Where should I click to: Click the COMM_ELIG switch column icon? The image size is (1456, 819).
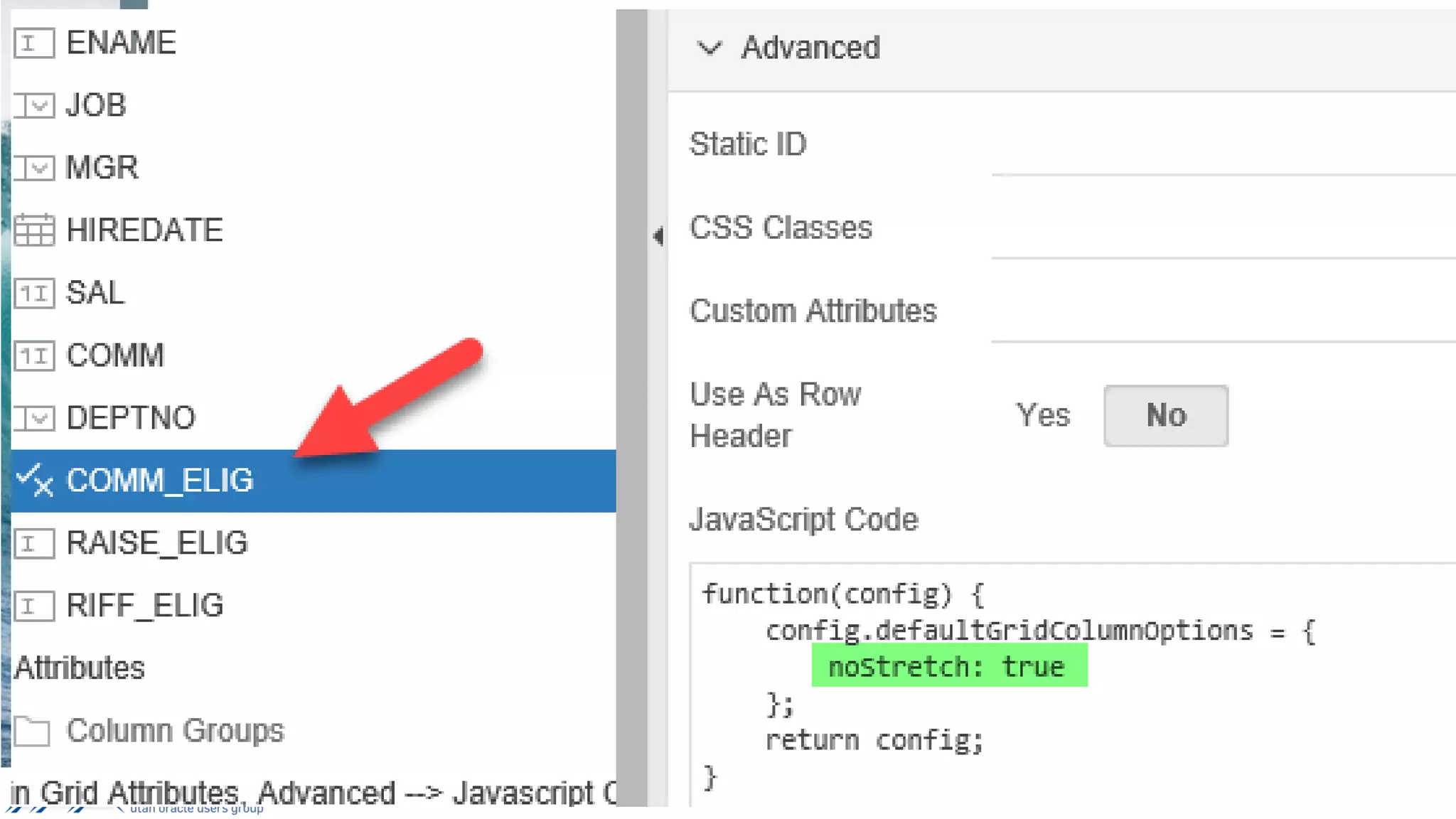tap(33, 481)
